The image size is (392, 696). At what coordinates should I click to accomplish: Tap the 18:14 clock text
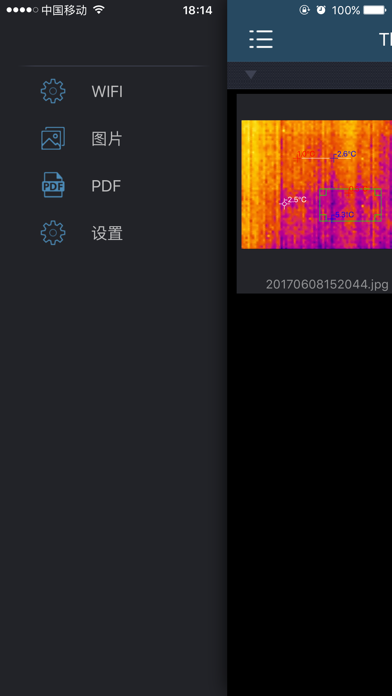pos(198,10)
